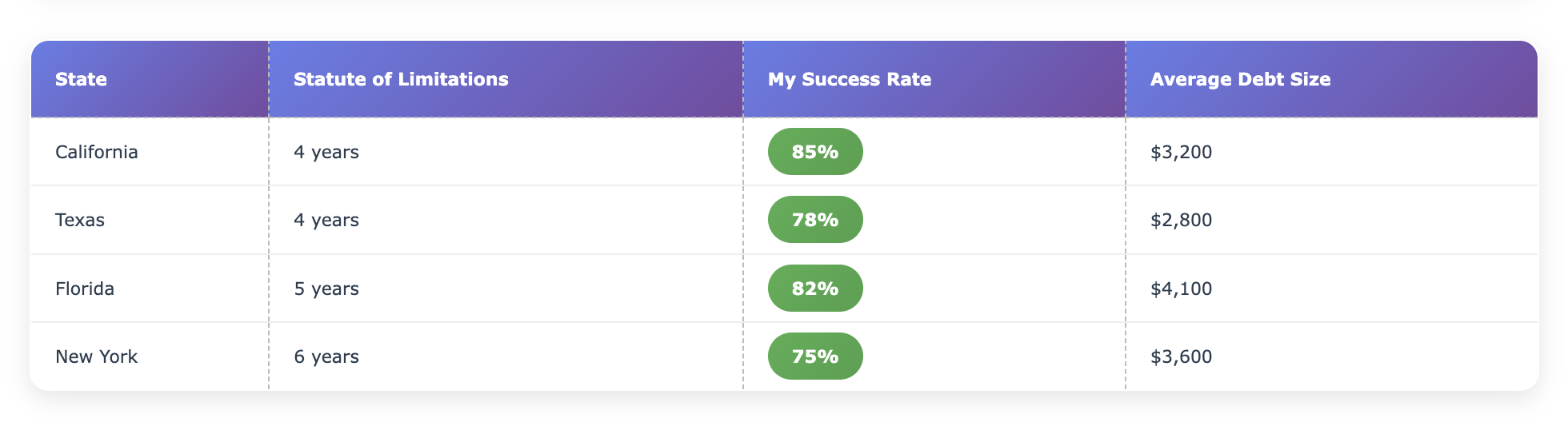The height and width of the screenshot is (430, 1568).
Task: Click the 85% success rate badge
Action: pyautogui.click(x=815, y=151)
